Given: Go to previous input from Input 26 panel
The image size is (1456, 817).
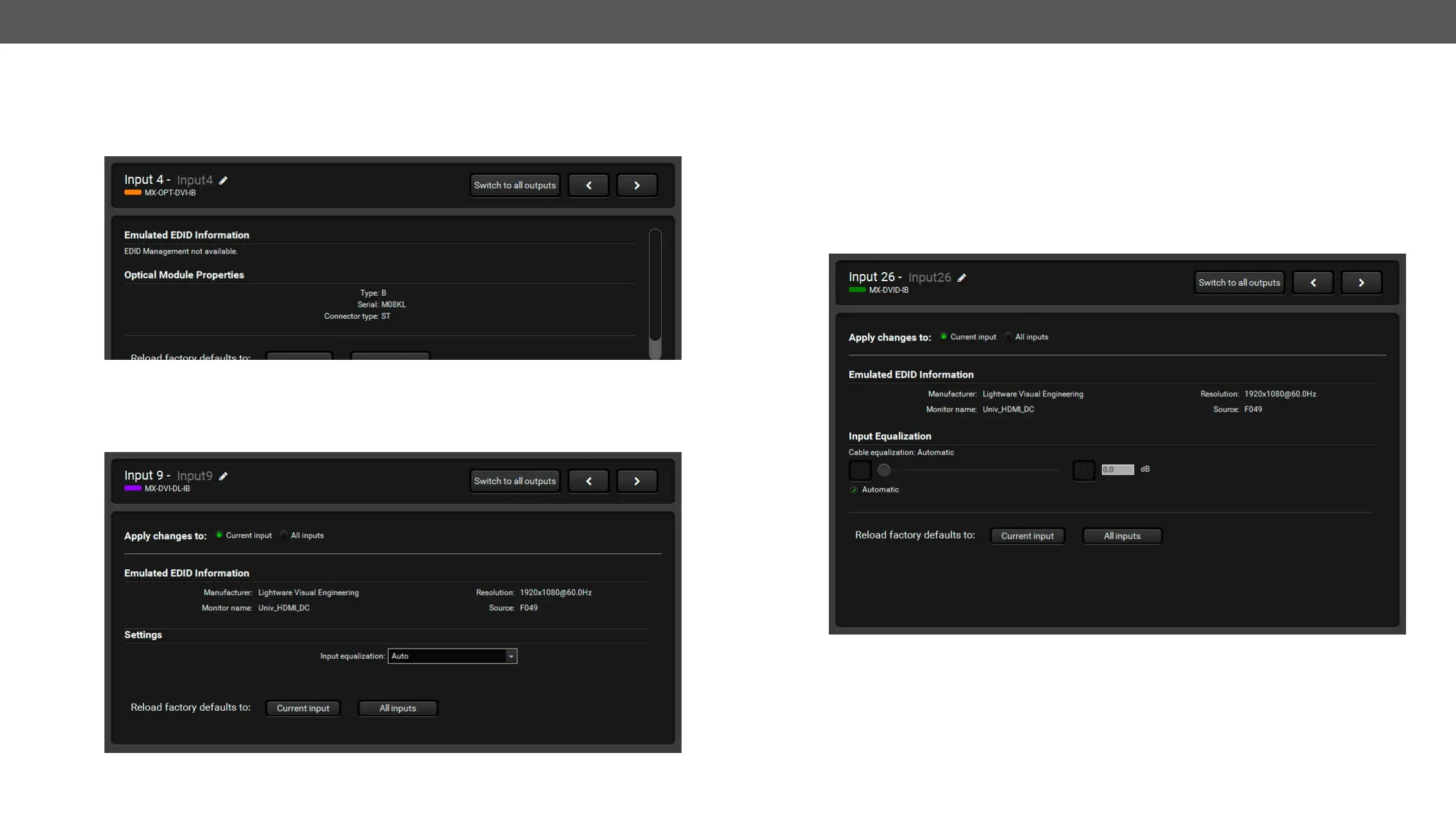Looking at the screenshot, I should point(1313,283).
